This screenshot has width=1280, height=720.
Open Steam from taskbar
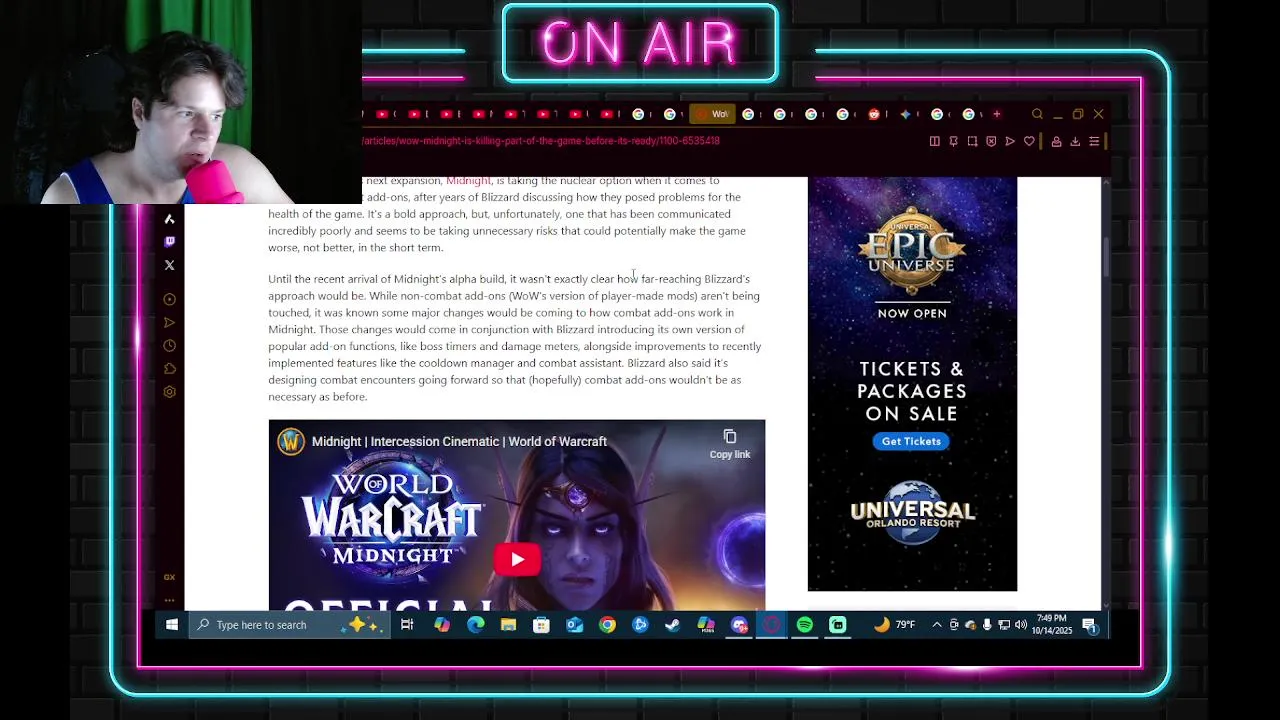(x=673, y=625)
